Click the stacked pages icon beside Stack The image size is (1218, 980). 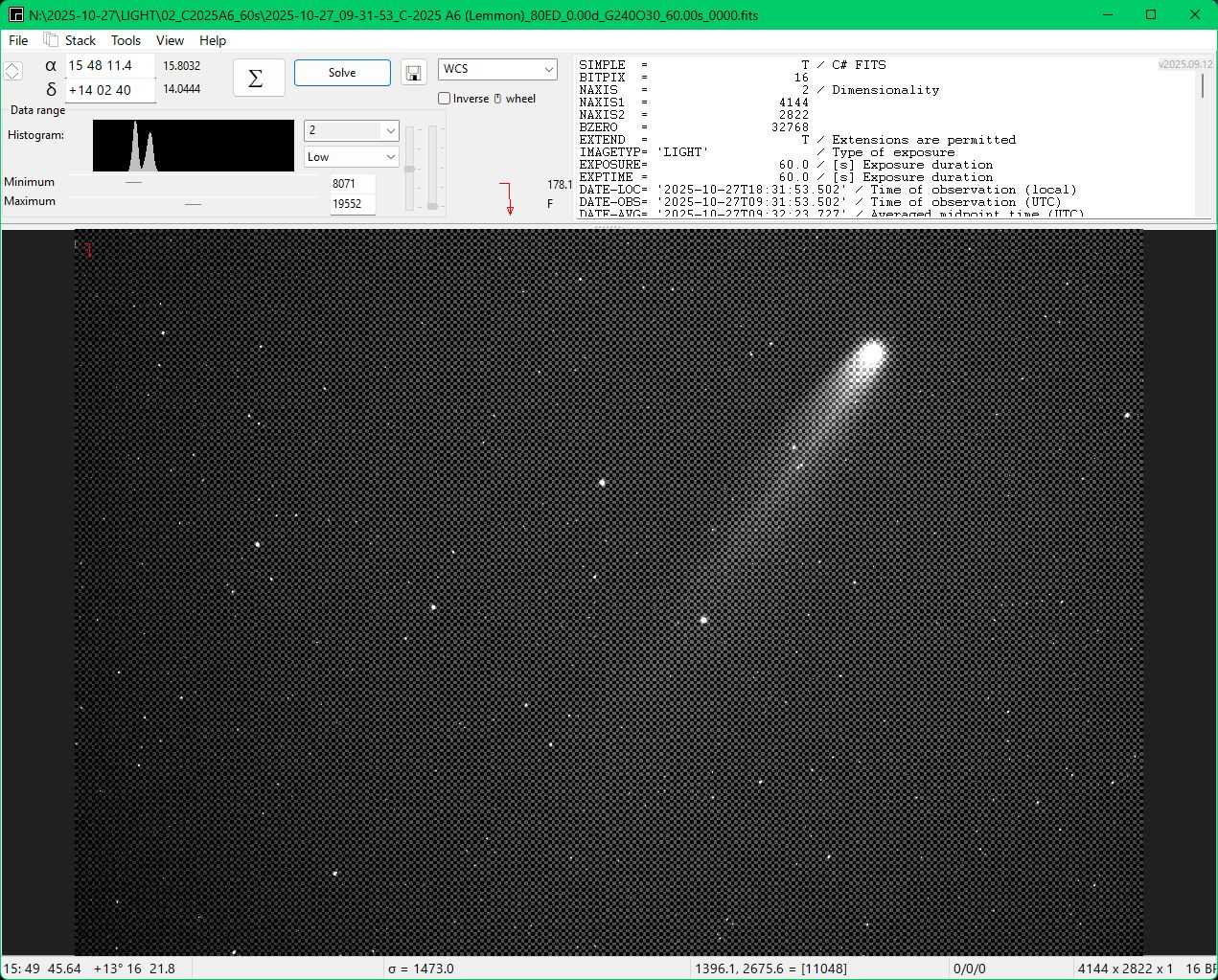tap(51, 40)
